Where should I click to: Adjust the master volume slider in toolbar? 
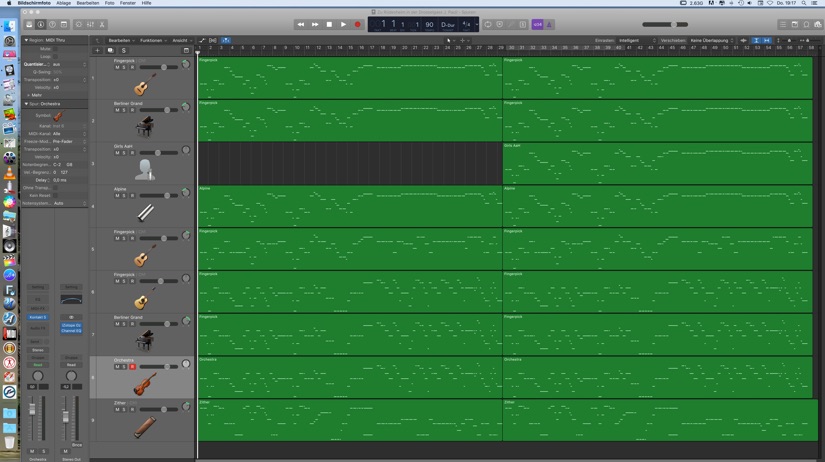coord(665,24)
